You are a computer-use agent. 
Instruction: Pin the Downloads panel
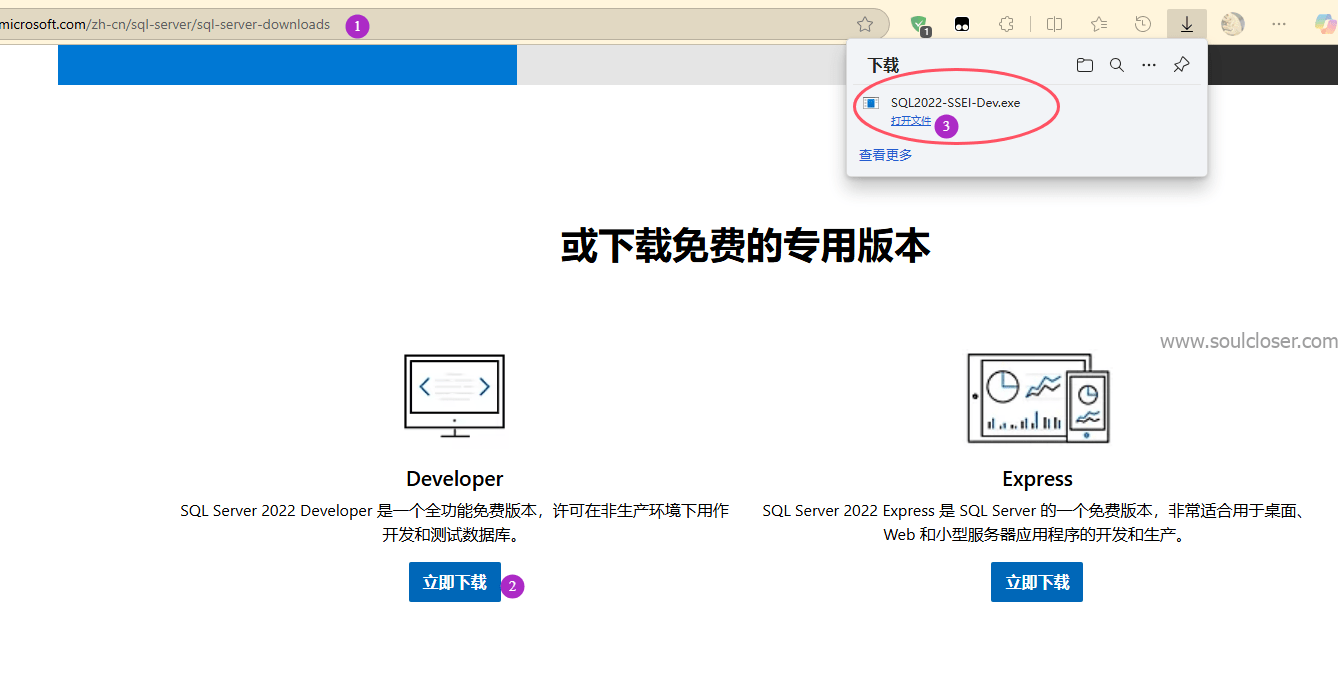(x=1181, y=65)
